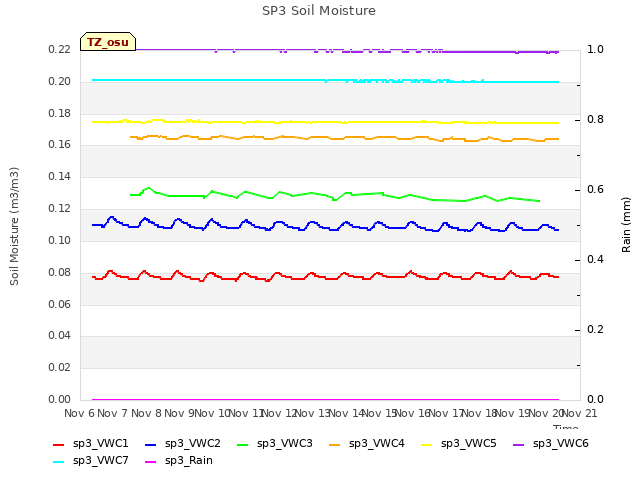Click sp3_VWC5 legend label
This screenshot has height=480, width=640.
[x=469, y=443]
